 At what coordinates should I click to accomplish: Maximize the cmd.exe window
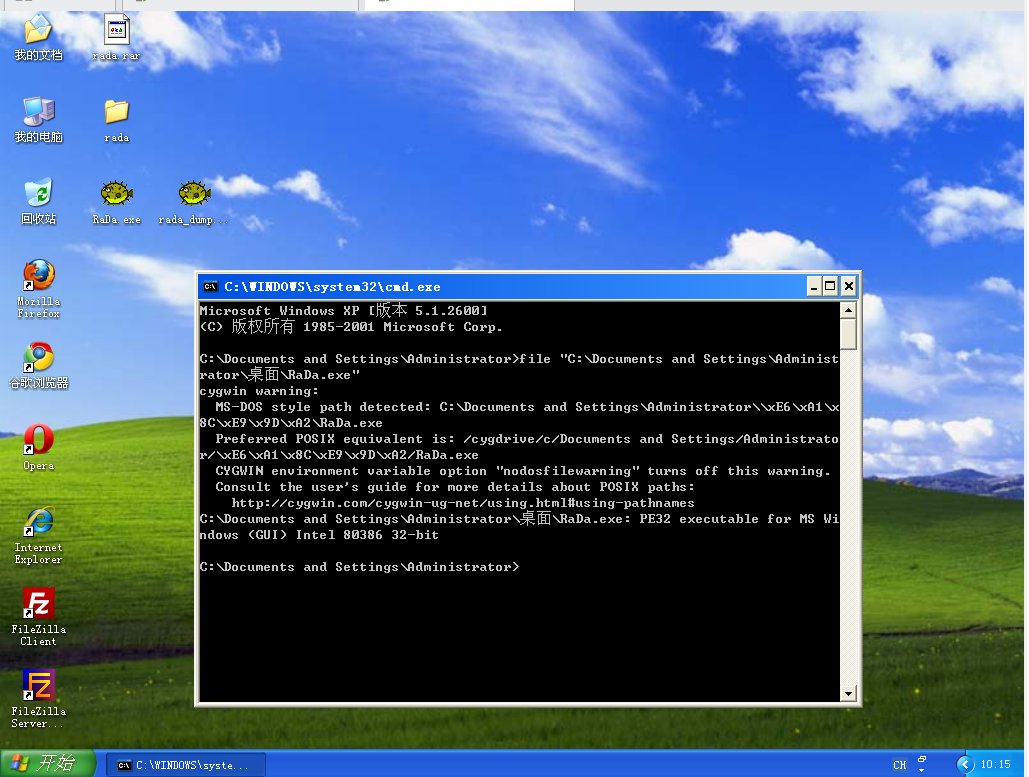[x=830, y=286]
